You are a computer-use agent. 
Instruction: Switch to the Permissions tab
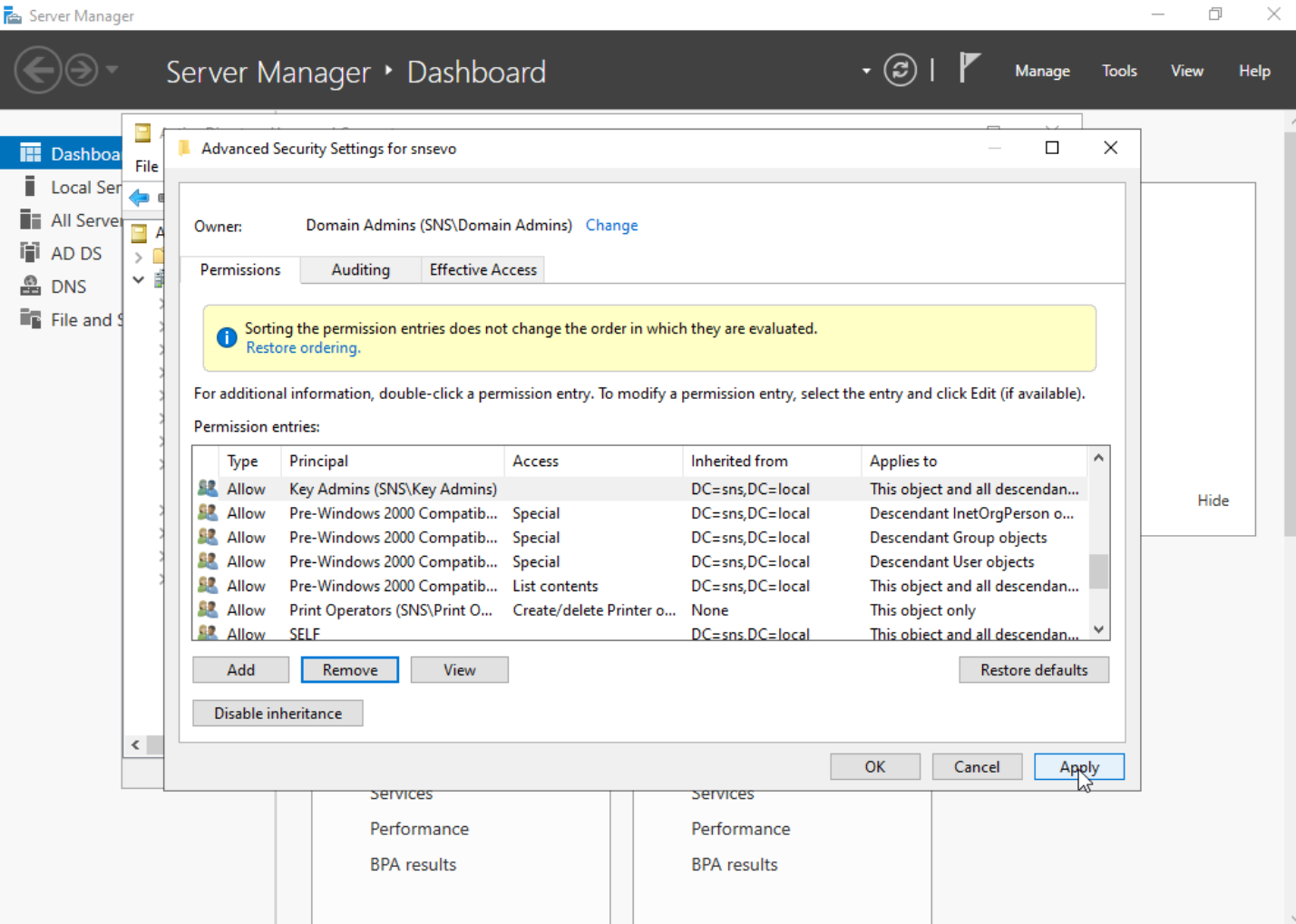(240, 269)
